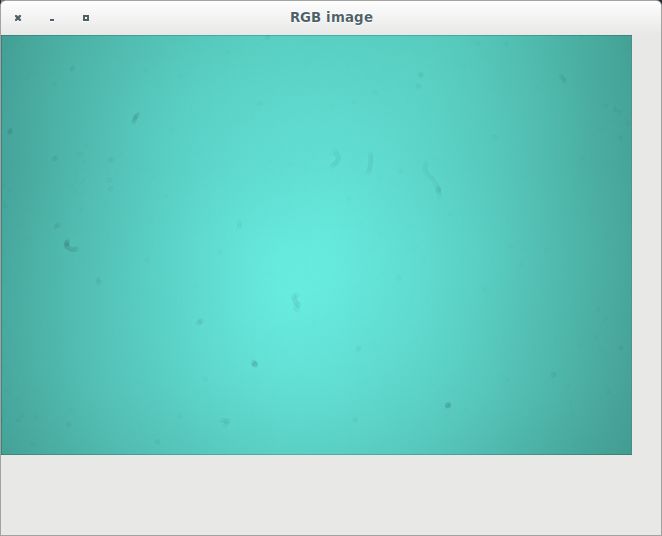Click the empty title bar right of the title
This screenshot has width=662, height=536.
(x=520, y=17)
